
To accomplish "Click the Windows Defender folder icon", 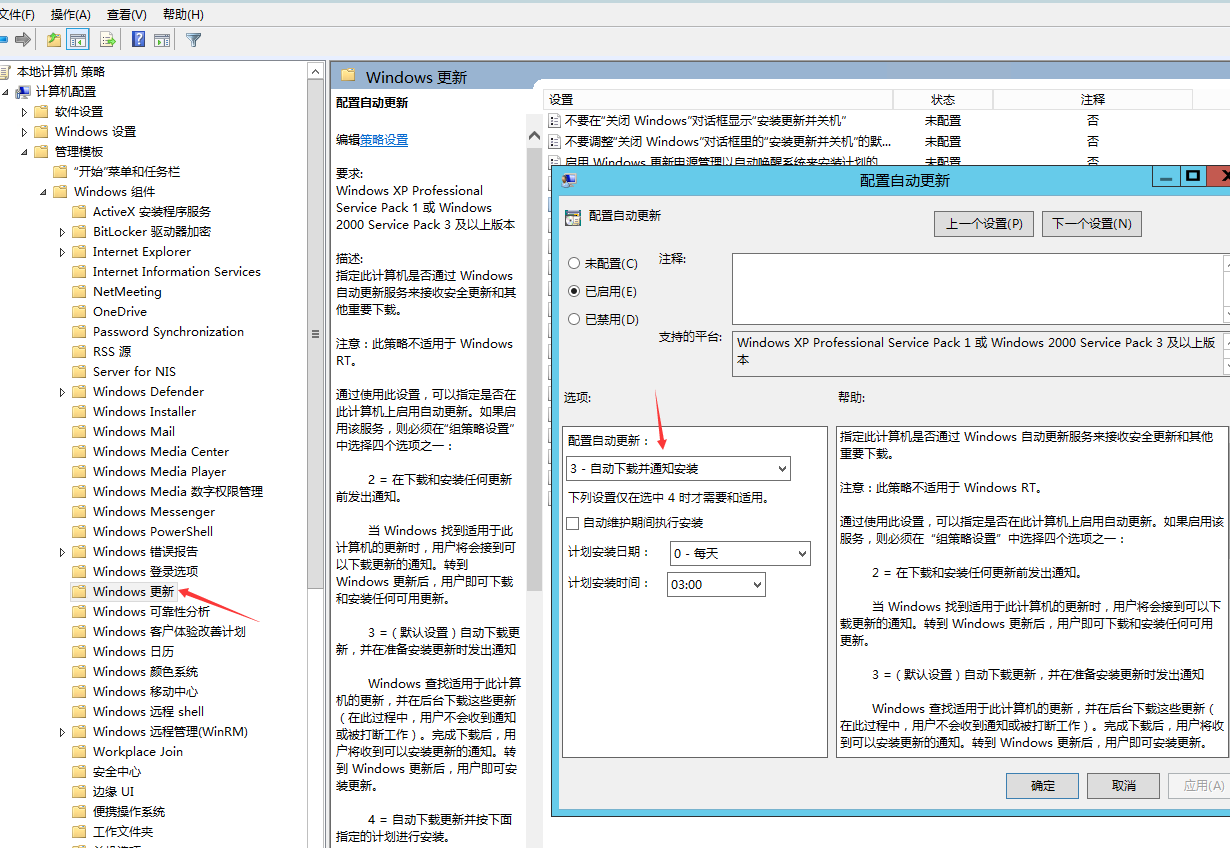I will [80, 392].
